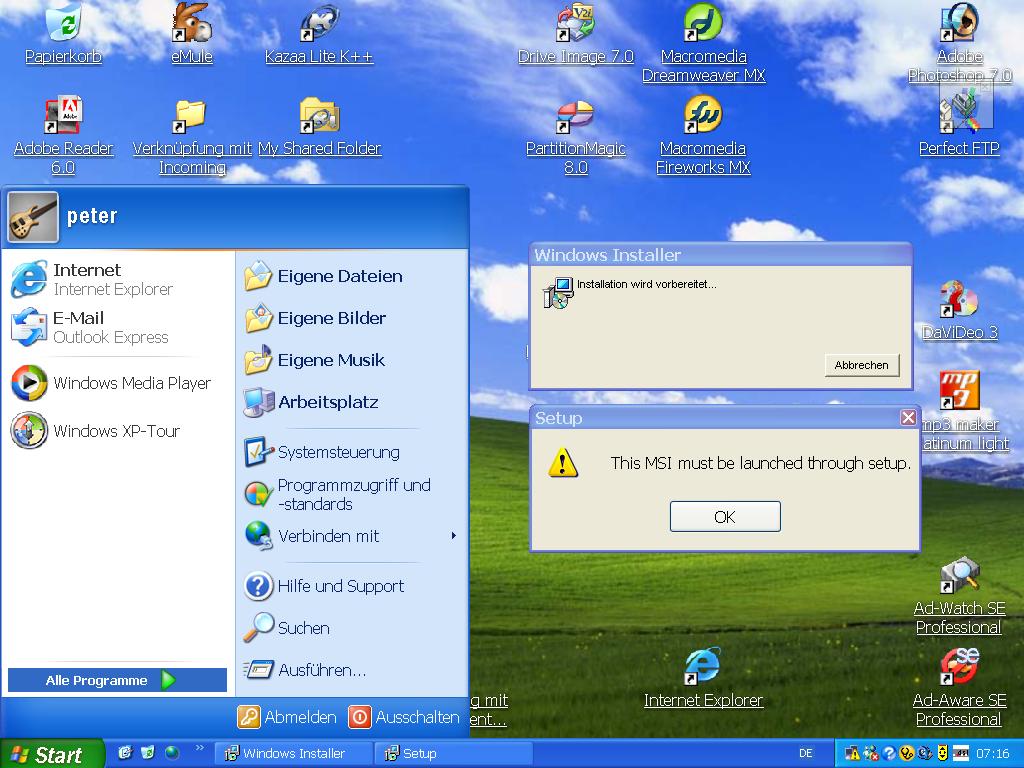1024x768 pixels.
Task: Click Abbrechen in Windows Installer dialog
Action: click(861, 365)
